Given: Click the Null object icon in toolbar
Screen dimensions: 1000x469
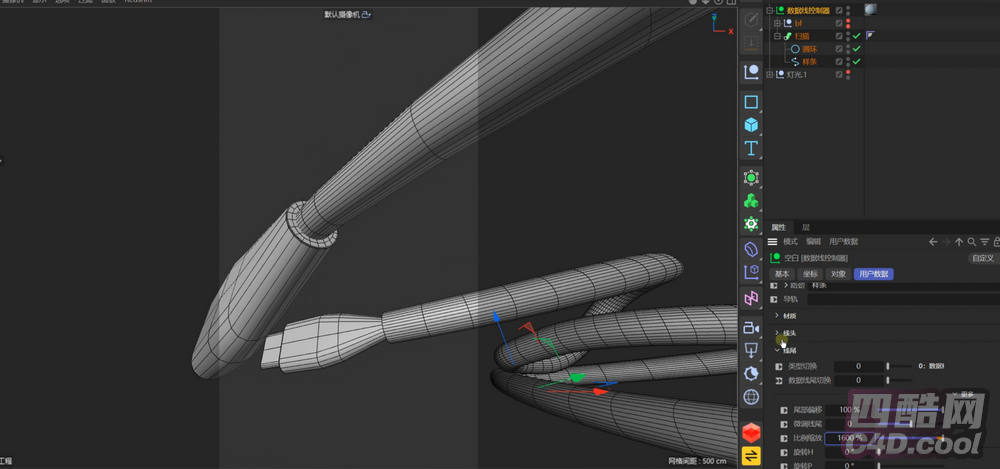Looking at the screenshot, I should click(751, 72).
